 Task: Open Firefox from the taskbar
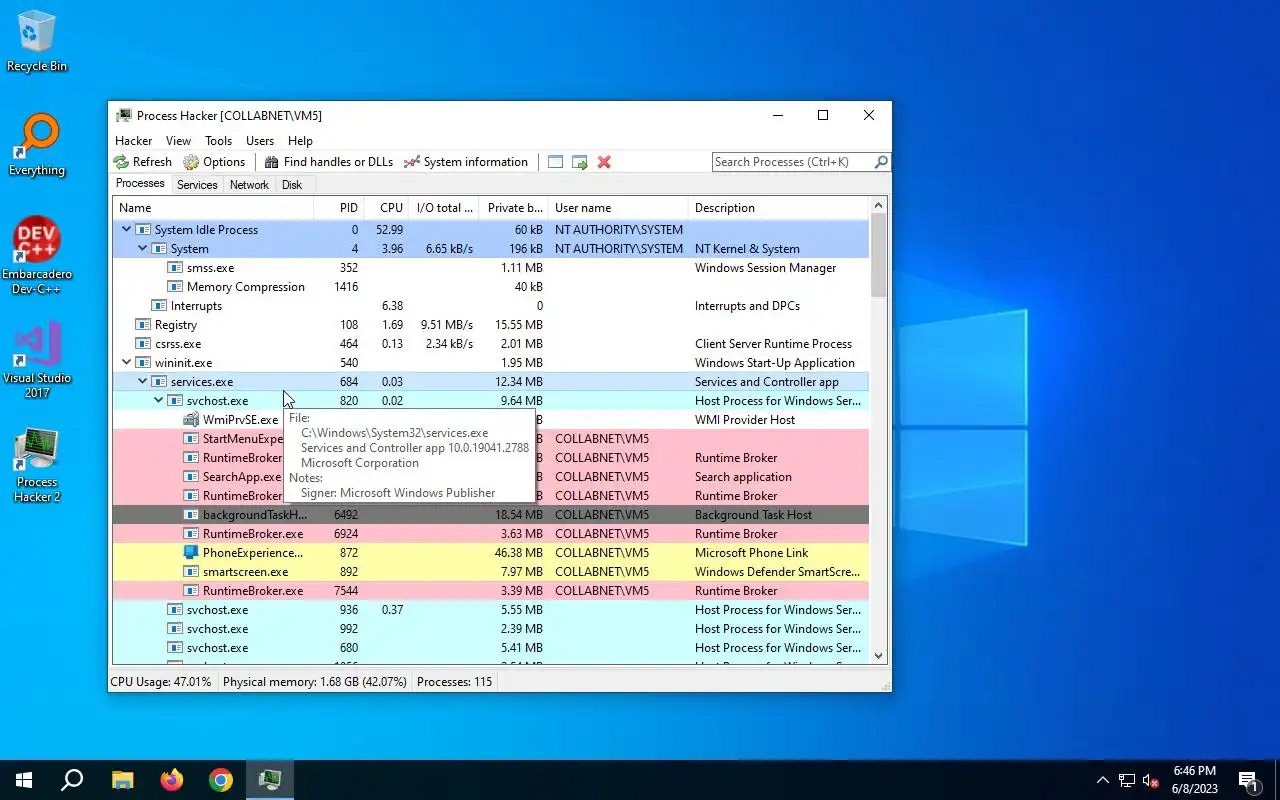click(x=172, y=780)
